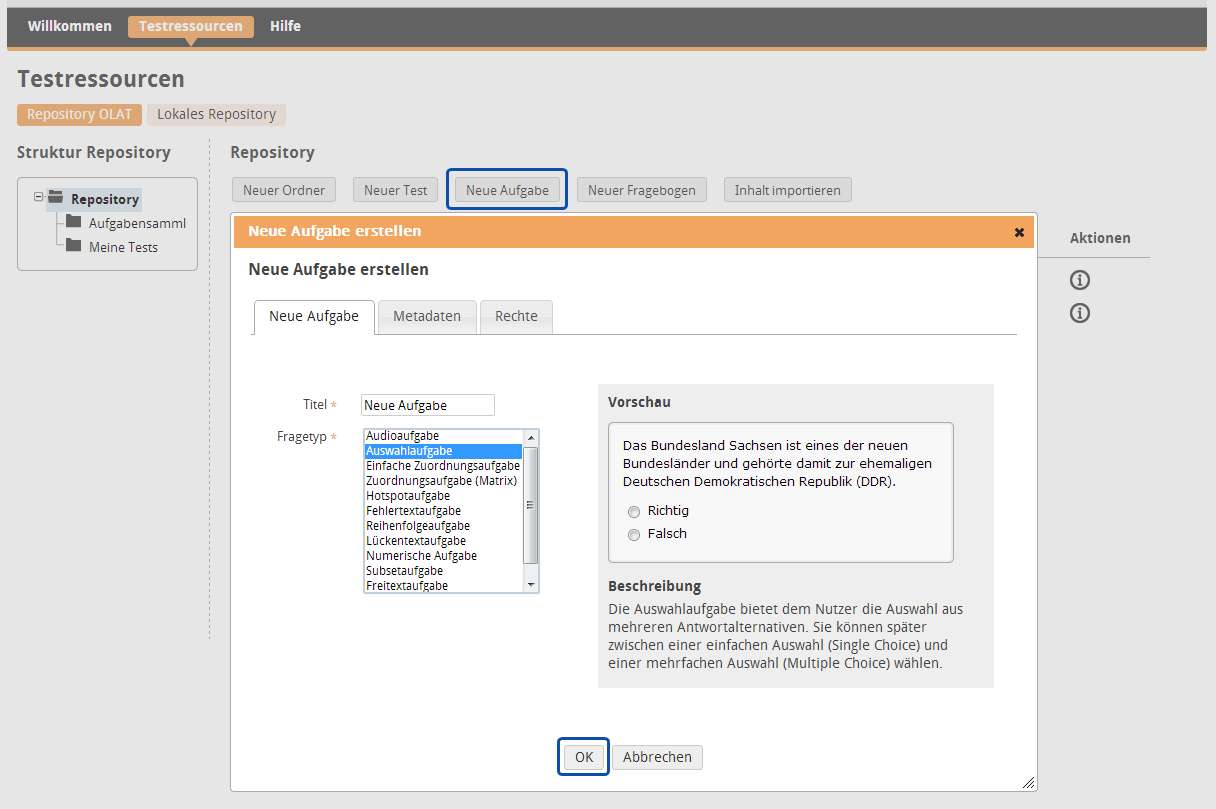Click the Meine Tests folder icon
Screen dimensions: 1216x809
pyautogui.click(x=73, y=246)
